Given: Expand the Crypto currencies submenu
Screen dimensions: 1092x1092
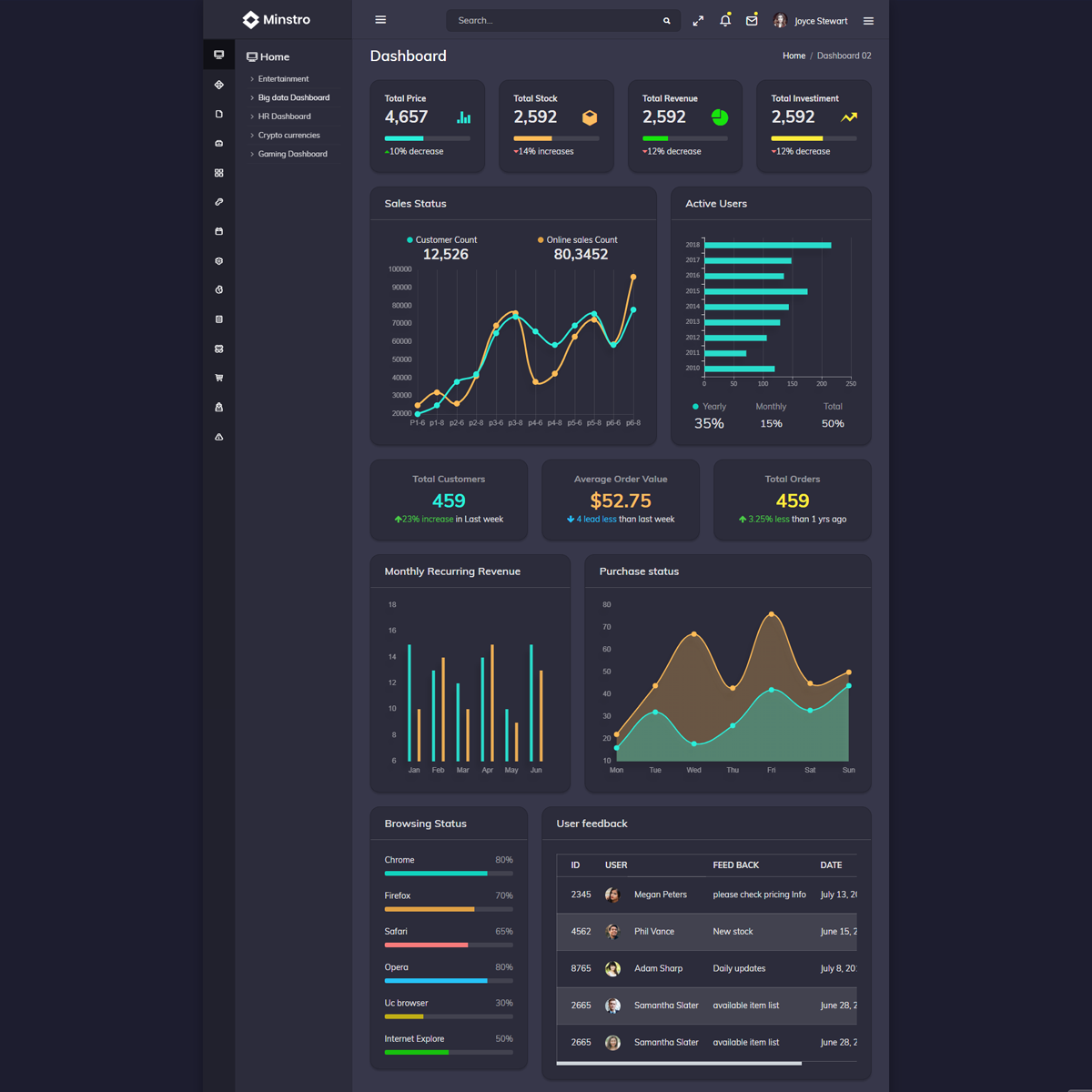Looking at the screenshot, I should pyautogui.click(x=288, y=136).
